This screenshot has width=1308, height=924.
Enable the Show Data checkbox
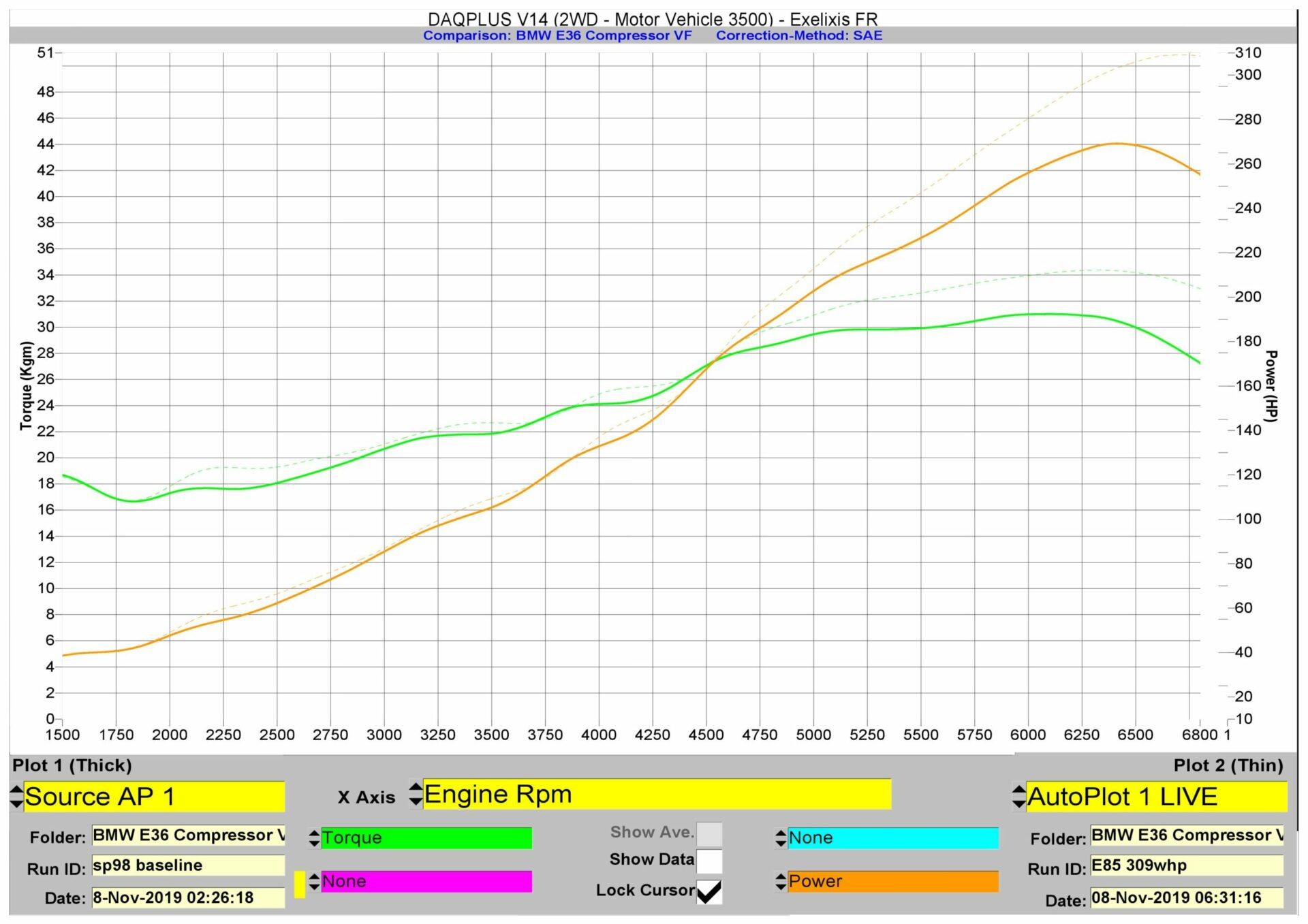708,861
